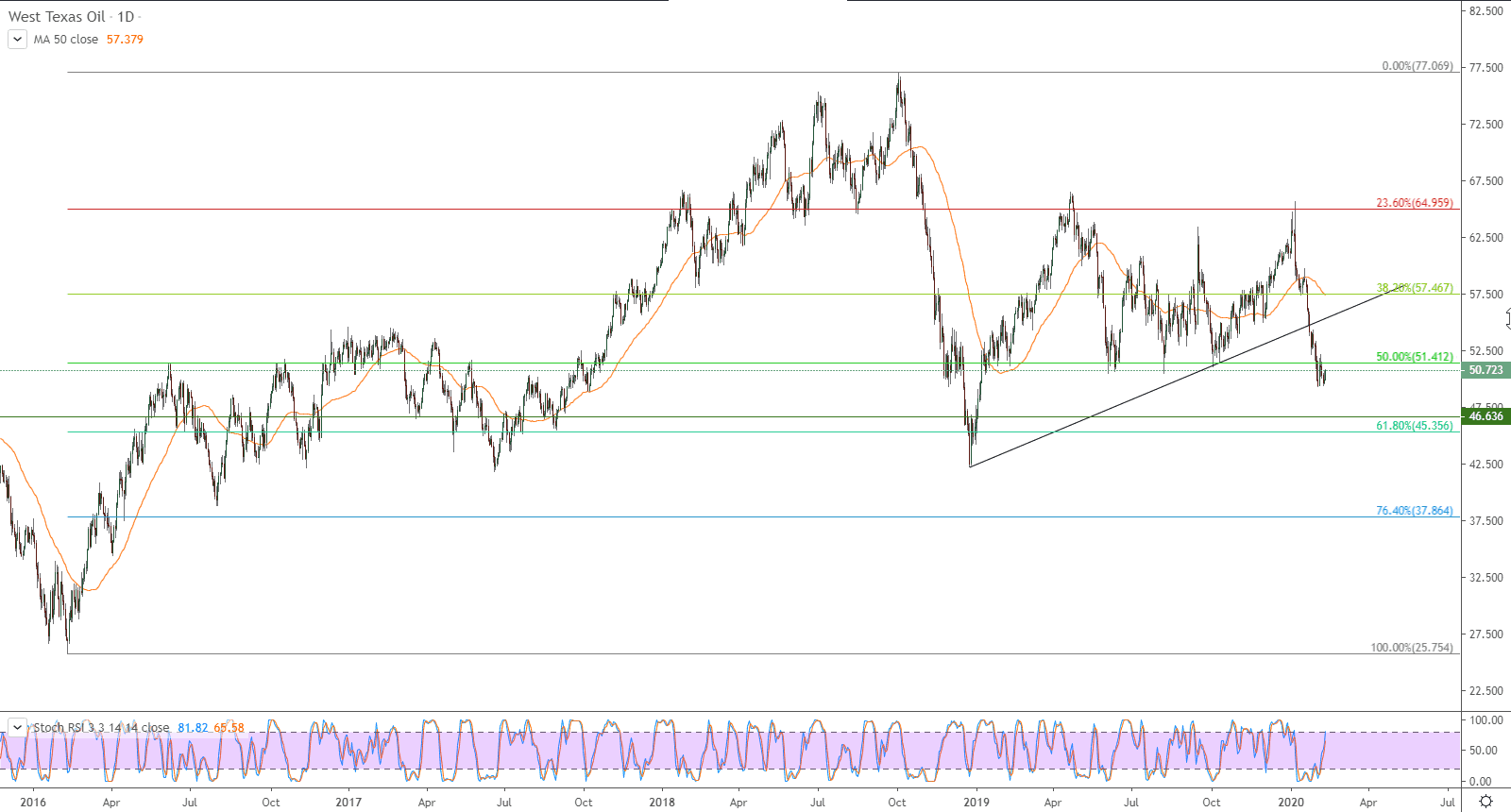The image size is (1511, 812).
Task: Click the 50.00%(51.412) Fibonacci label
Action: tap(1415, 357)
